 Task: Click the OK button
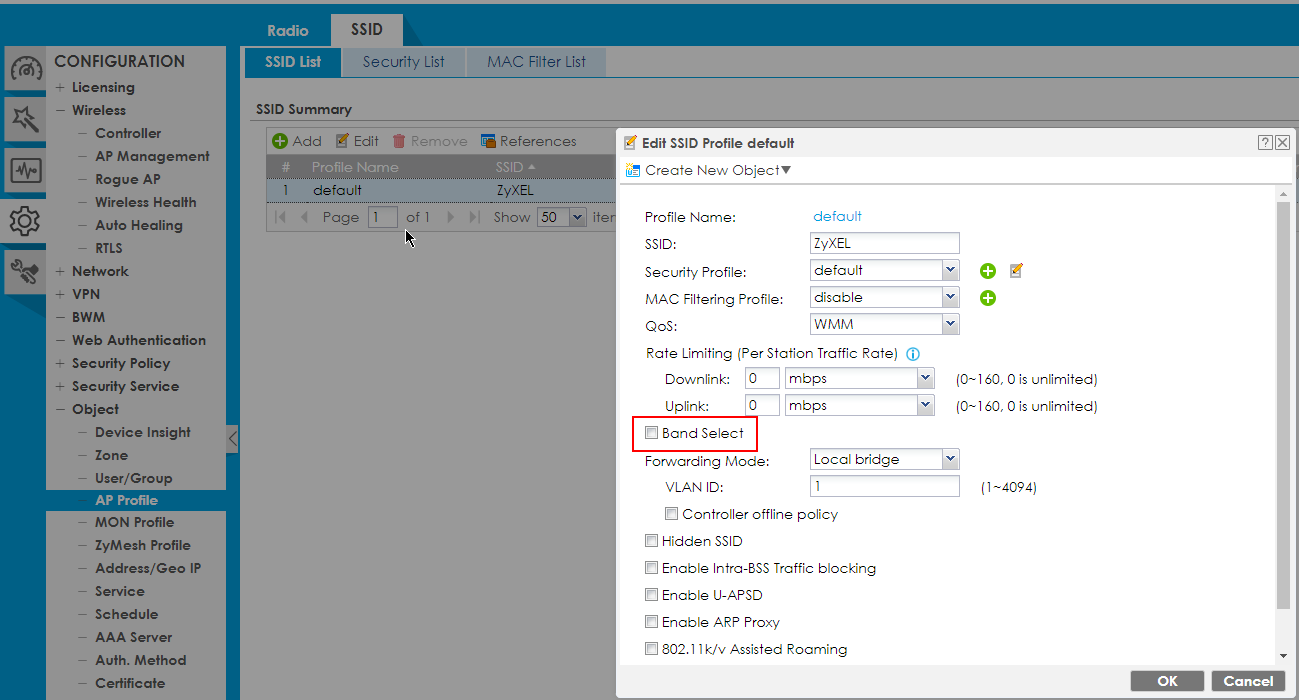(x=1167, y=681)
